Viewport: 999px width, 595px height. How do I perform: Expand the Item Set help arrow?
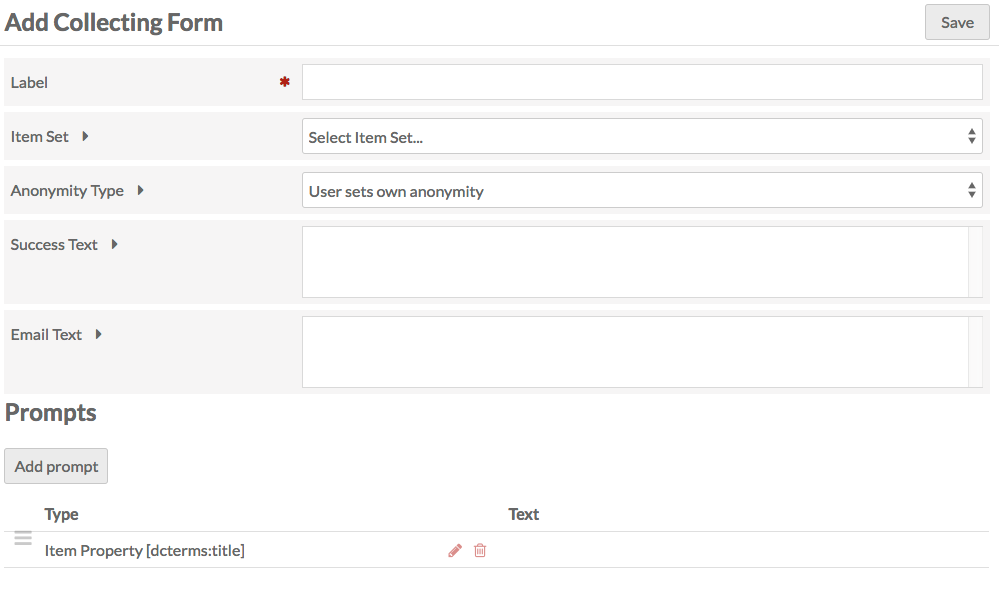(x=85, y=136)
